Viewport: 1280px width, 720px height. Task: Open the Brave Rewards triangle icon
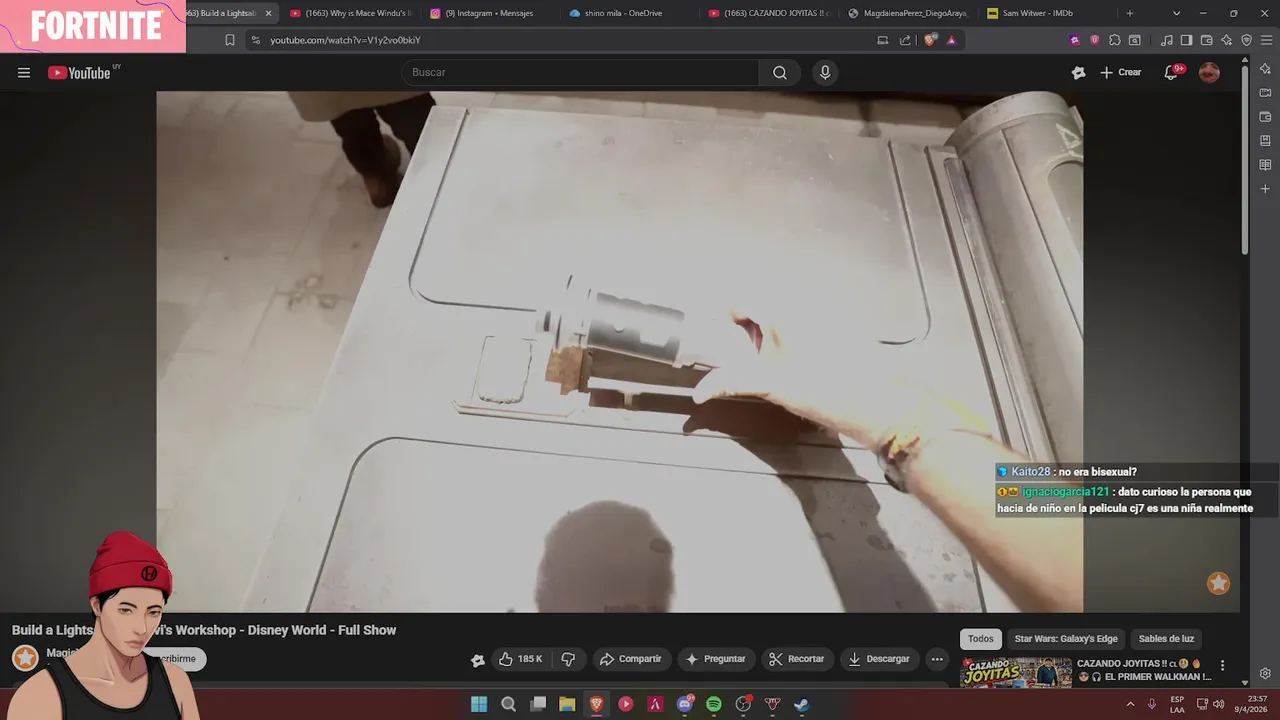(951, 40)
